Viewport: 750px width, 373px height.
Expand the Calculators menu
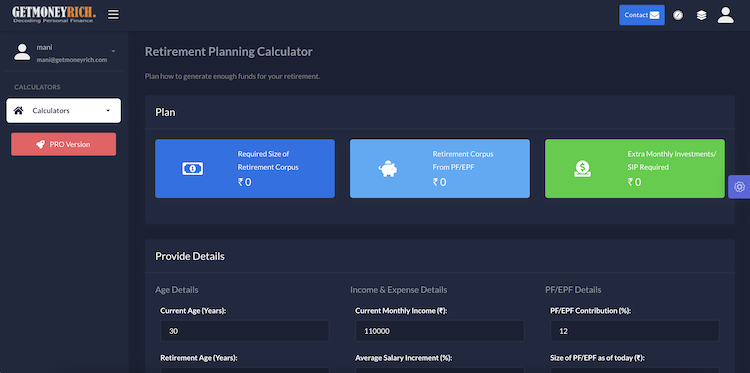pyautogui.click(x=63, y=110)
